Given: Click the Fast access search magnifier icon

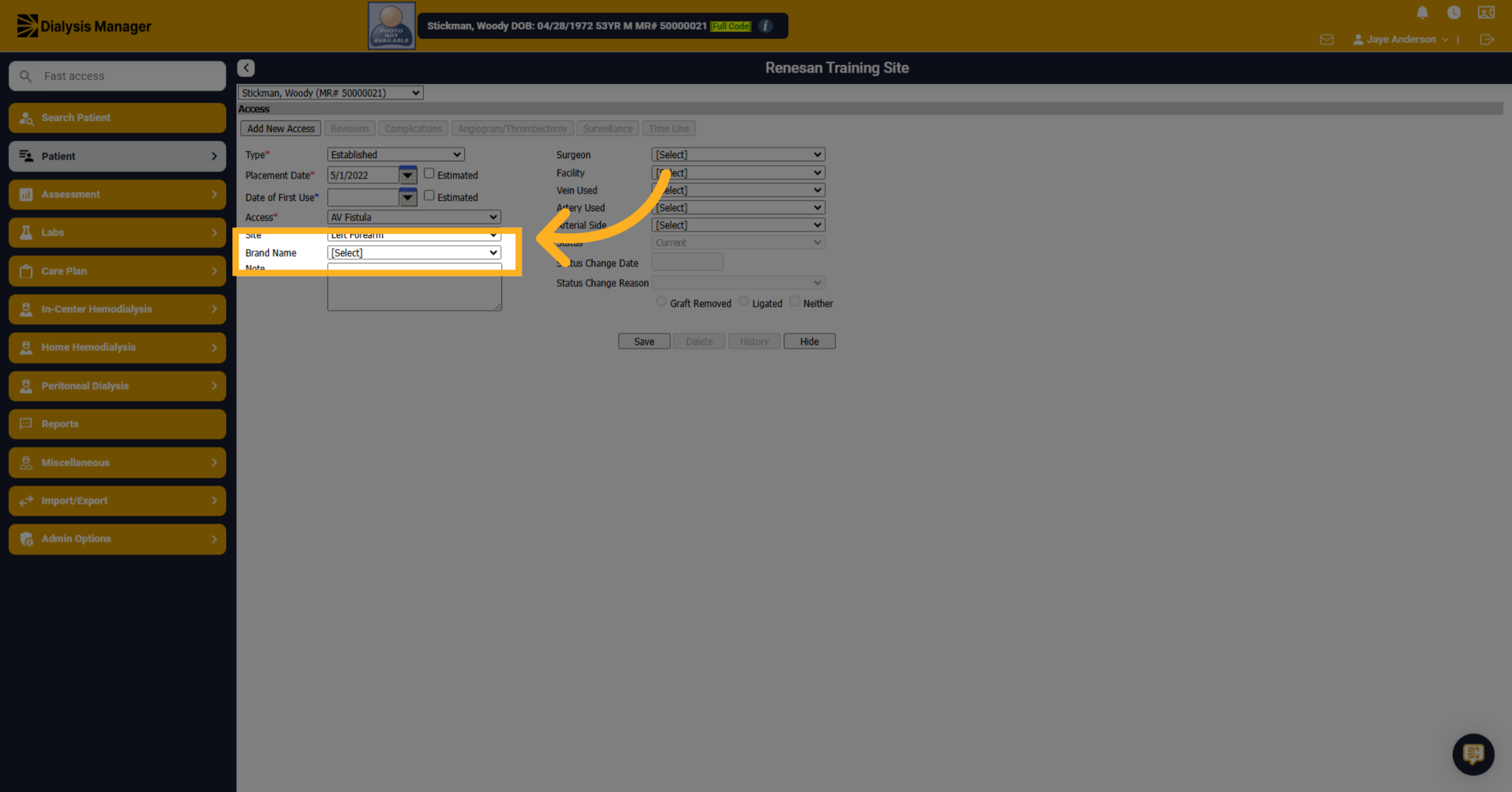Looking at the screenshot, I should coord(25,76).
